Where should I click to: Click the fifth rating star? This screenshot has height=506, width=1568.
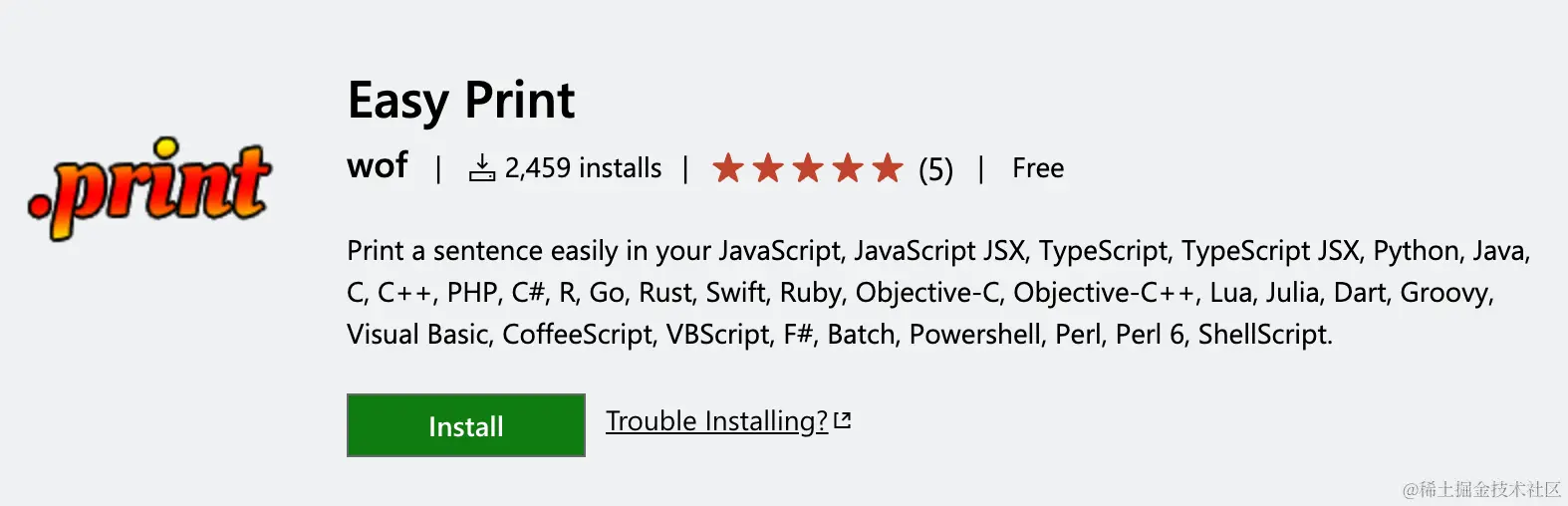(x=887, y=167)
